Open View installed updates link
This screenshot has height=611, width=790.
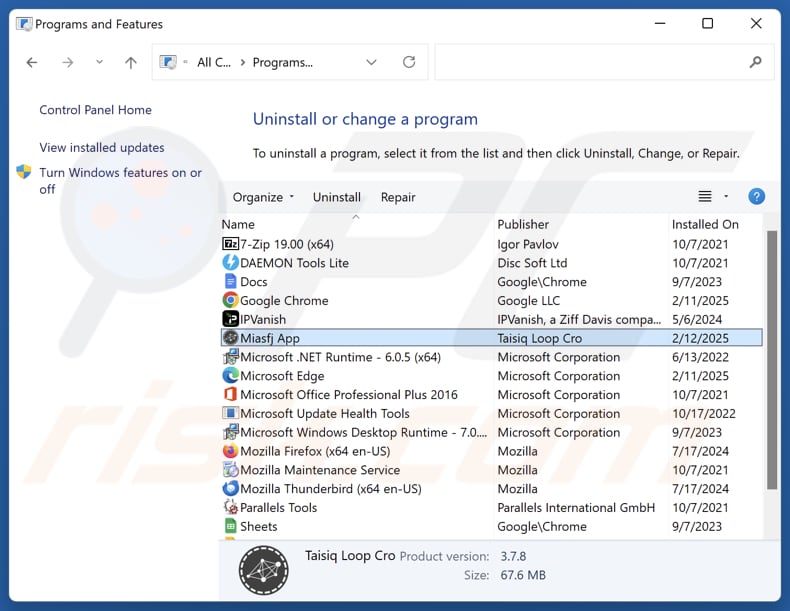[102, 147]
